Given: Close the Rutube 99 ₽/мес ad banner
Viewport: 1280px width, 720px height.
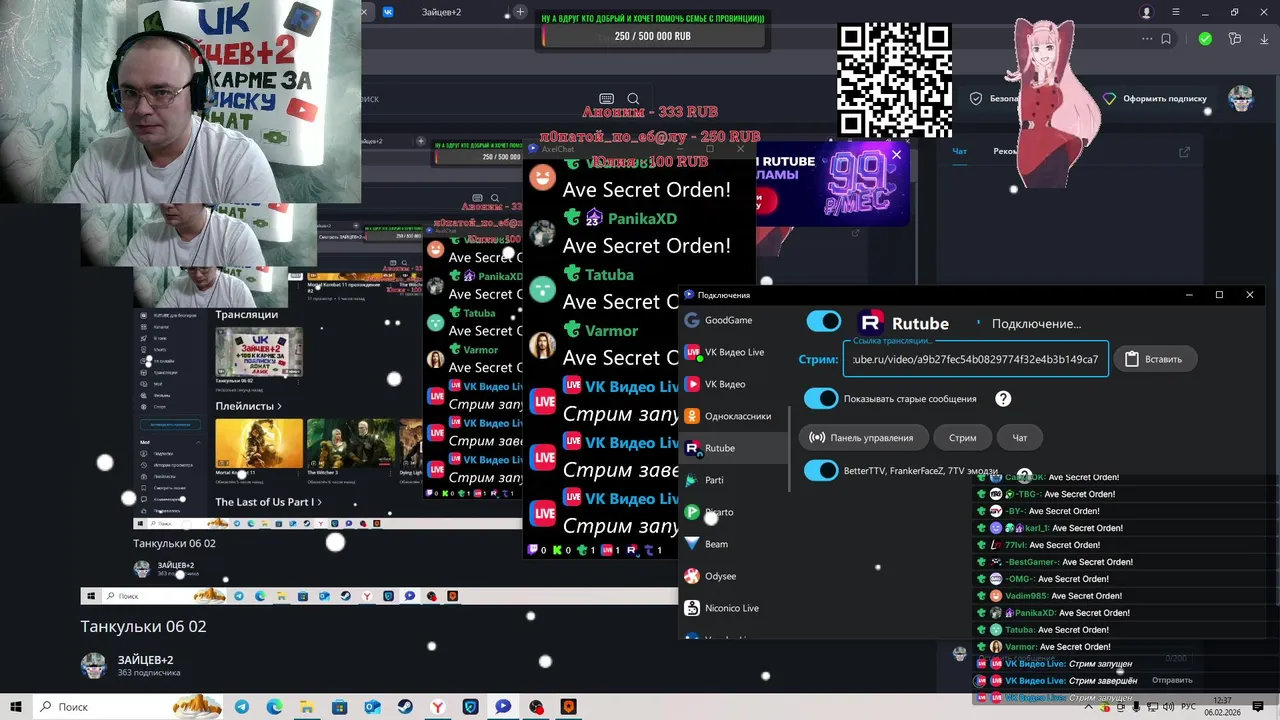Looking at the screenshot, I should pyautogui.click(x=896, y=155).
